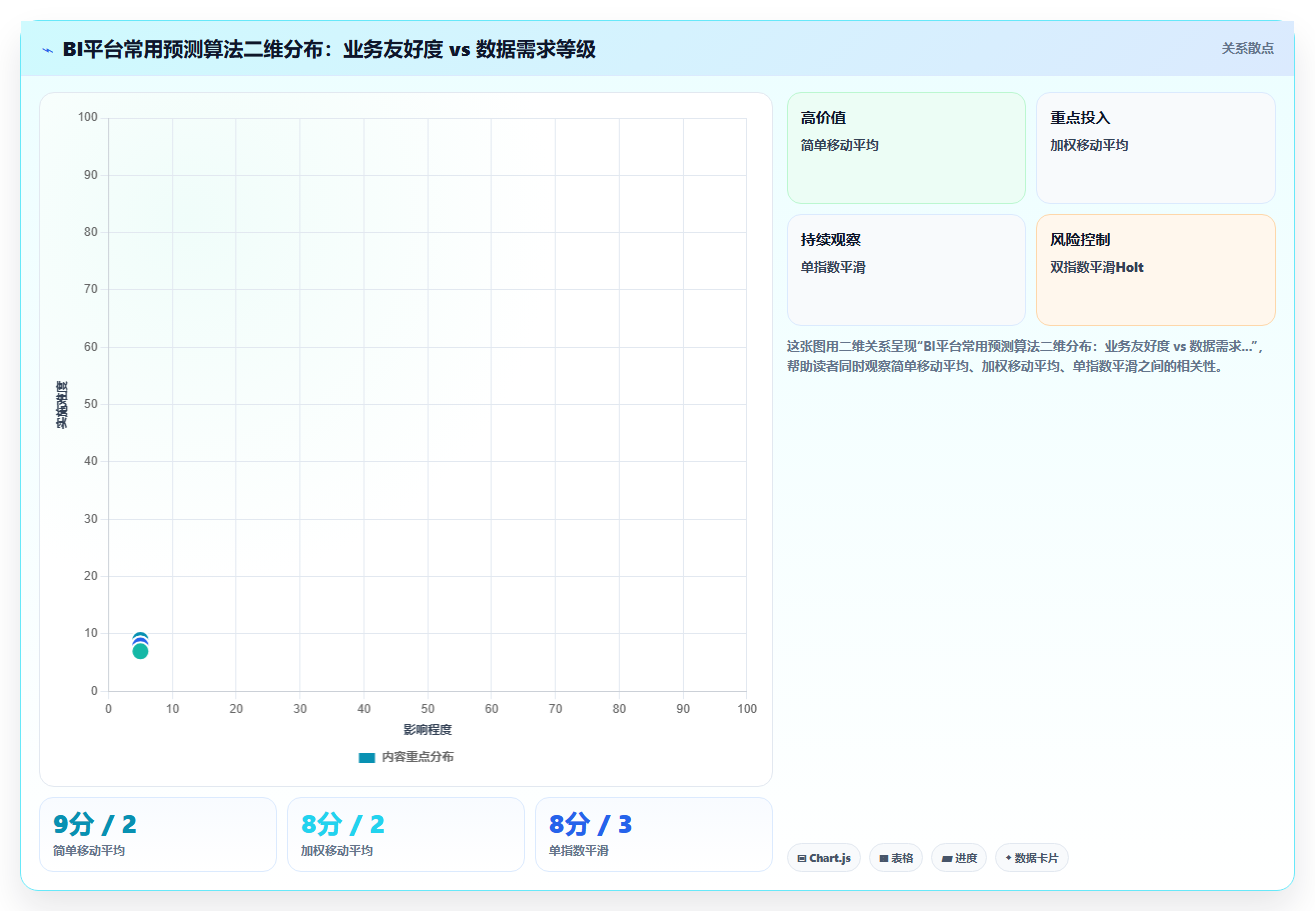Viewport: 1315px width, 911px height.
Task: Click the green scatter point on the chart
Action: click(140, 651)
